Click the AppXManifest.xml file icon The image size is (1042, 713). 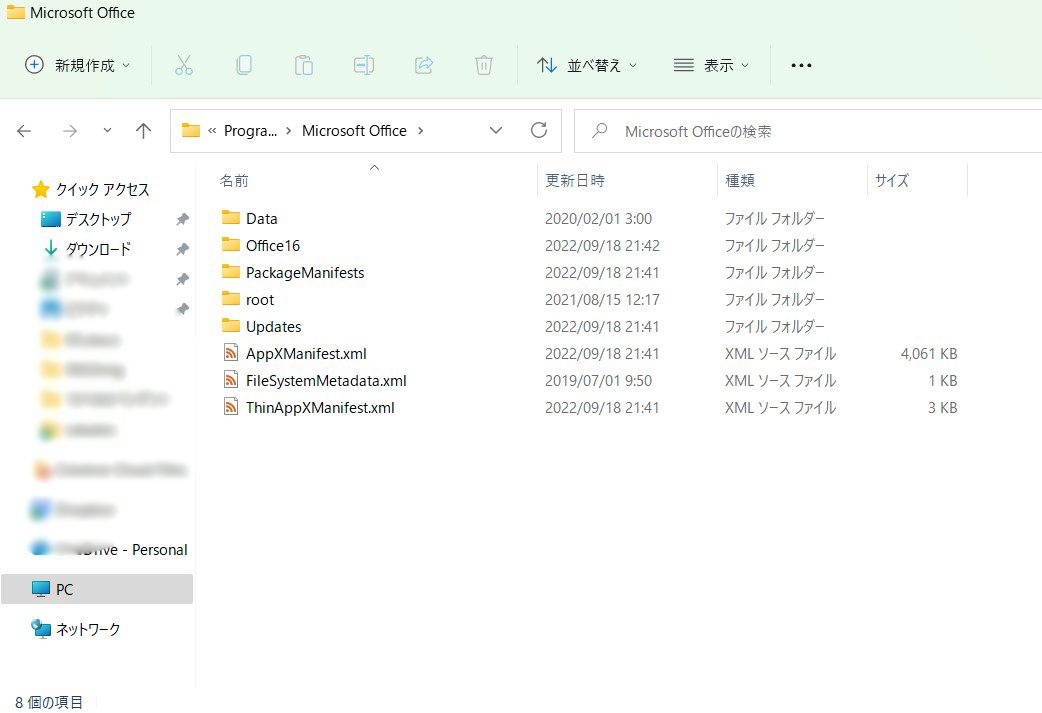click(231, 353)
